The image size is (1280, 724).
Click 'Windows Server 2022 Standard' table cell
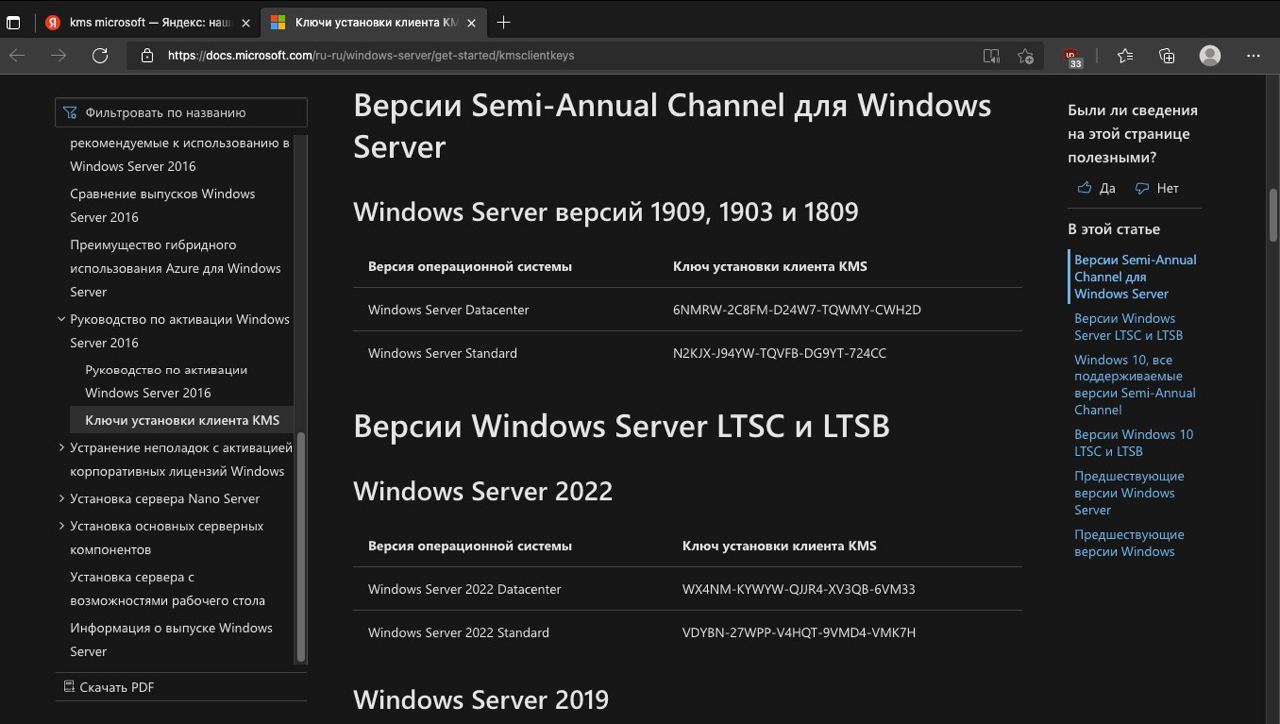458,633
